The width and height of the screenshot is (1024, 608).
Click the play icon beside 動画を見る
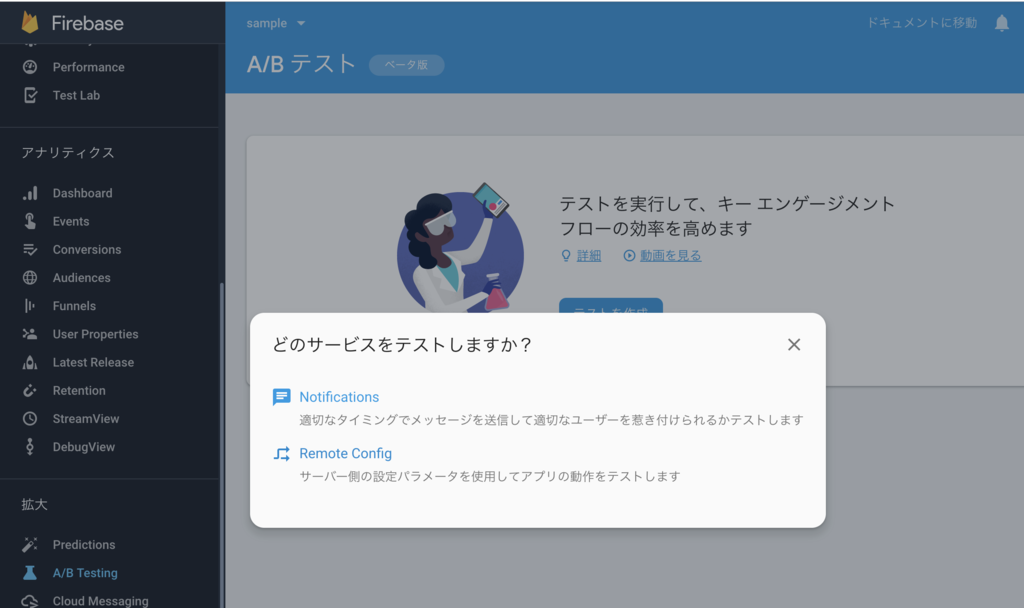point(629,255)
